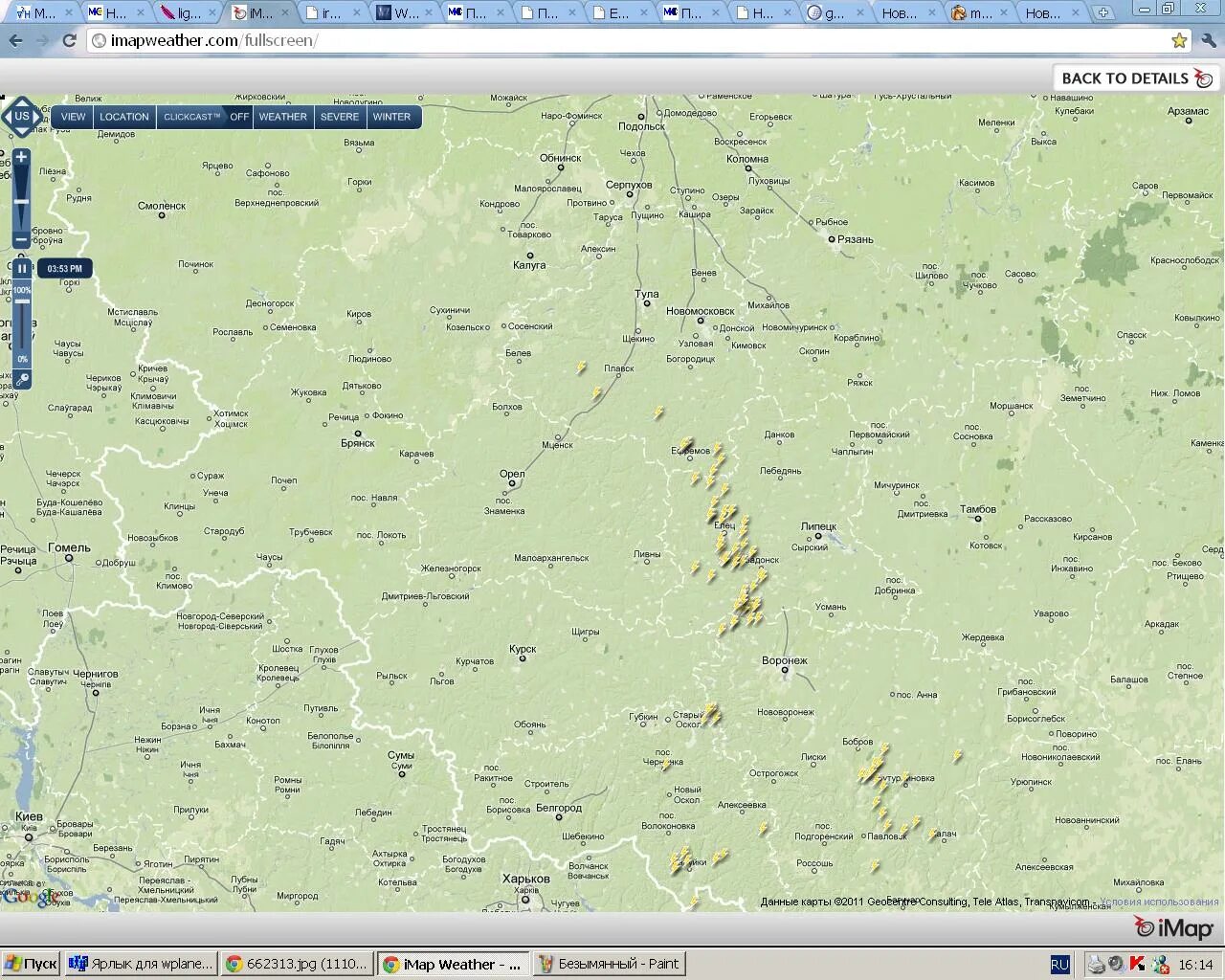This screenshot has height=980, width=1225.
Task: Switch to the 'E...' browser tab
Action: point(619,12)
